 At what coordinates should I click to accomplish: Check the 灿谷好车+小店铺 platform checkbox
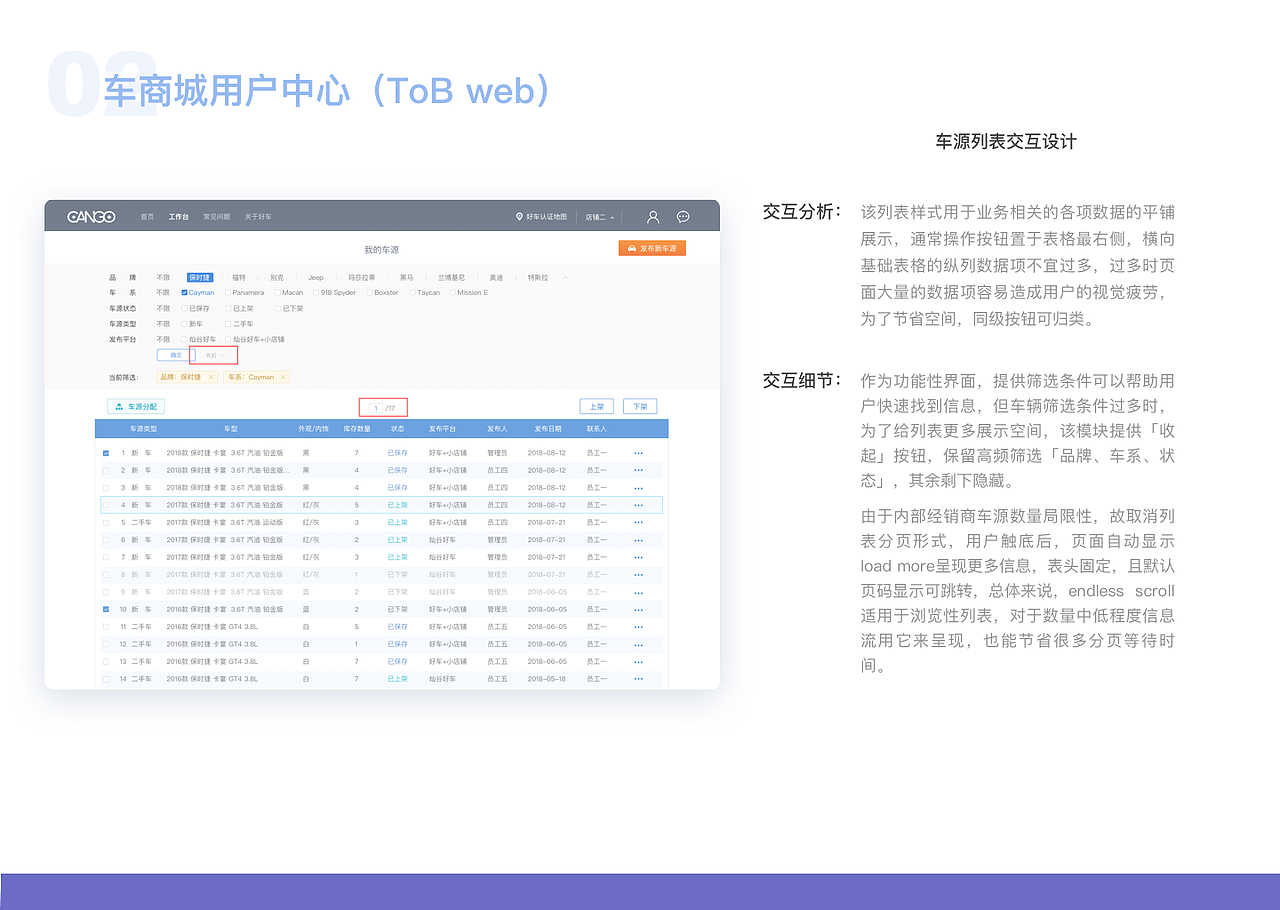click(228, 339)
